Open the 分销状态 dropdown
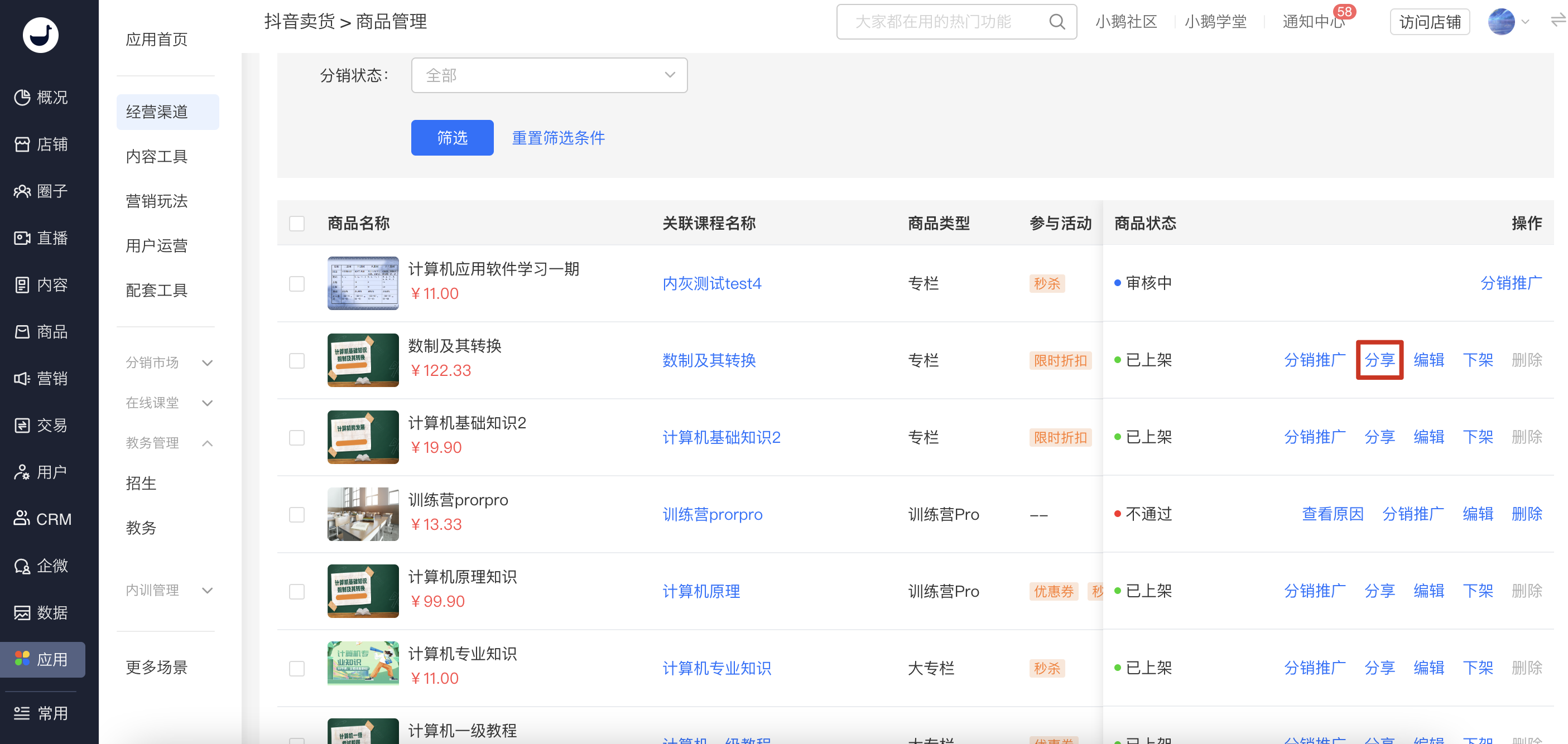Image resolution: width=1568 pixels, height=744 pixels. coord(549,75)
